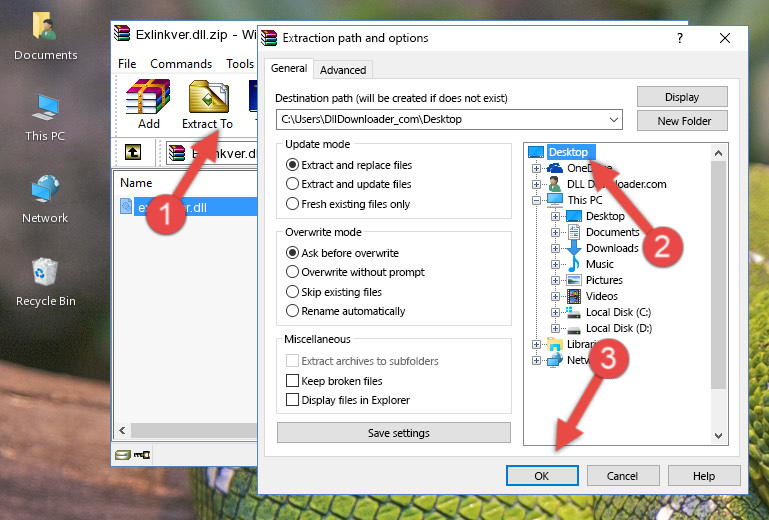
Task: Select the Videos film icon in tree
Action: pyautogui.click(x=573, y=296)
